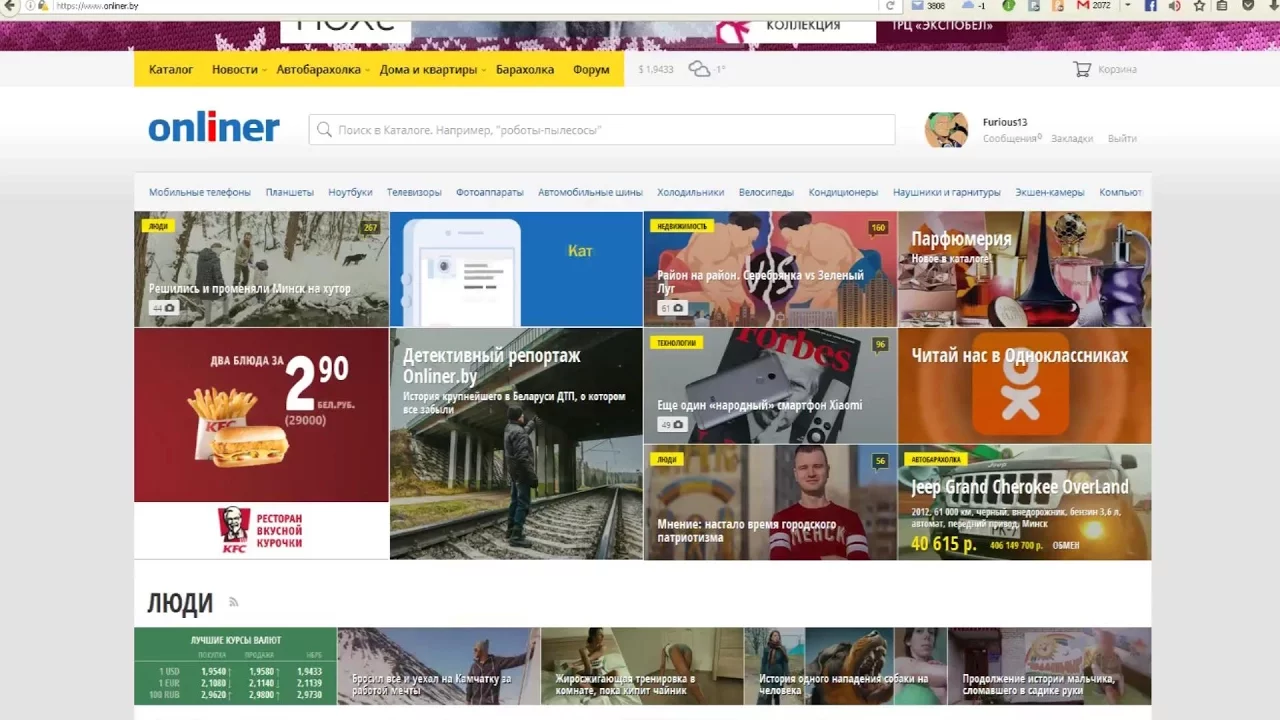Click the Onliner logo

214,128
